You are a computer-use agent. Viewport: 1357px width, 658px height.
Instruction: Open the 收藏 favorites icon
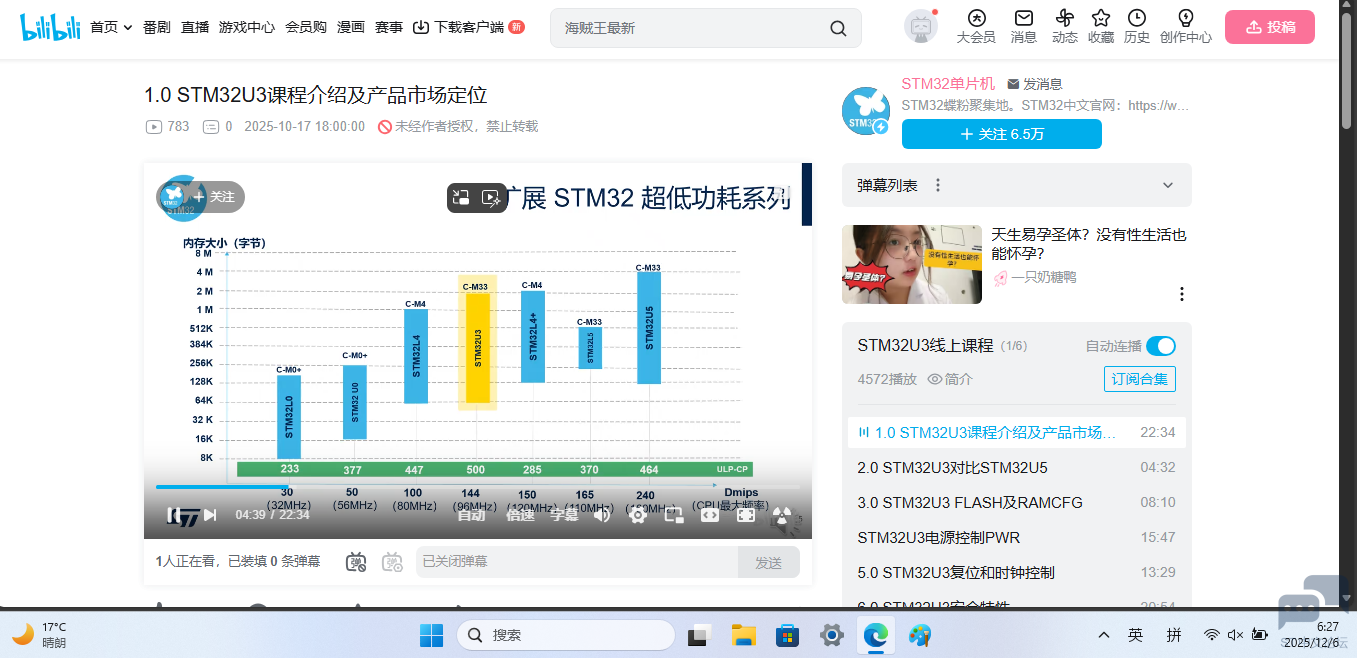[1101, 27]
